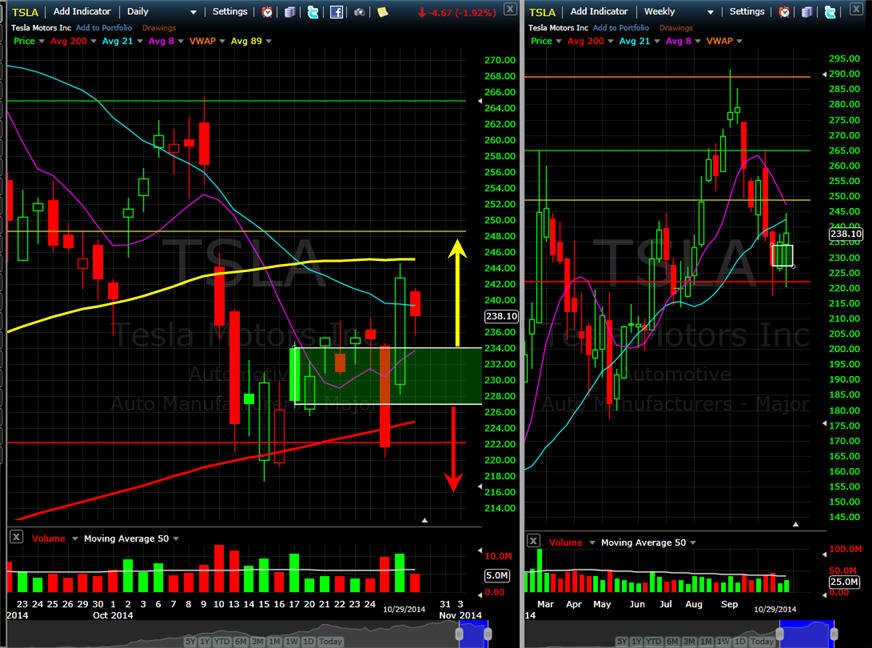Select 1D range in Daily chart
Image resolution: width=872 pixels, height=648 pixels.
[308, 641]
